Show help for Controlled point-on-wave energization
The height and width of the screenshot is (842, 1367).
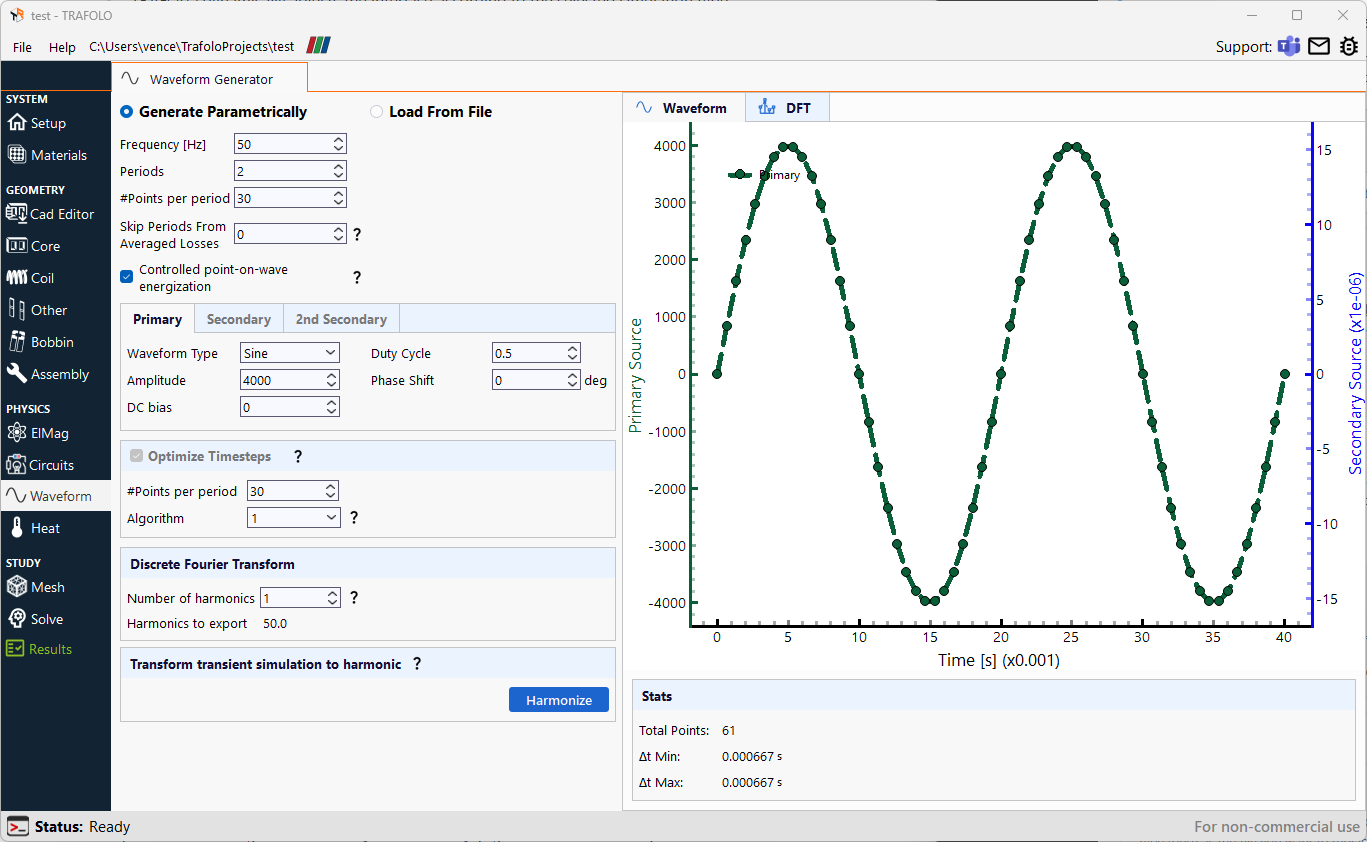coord(357,278)
